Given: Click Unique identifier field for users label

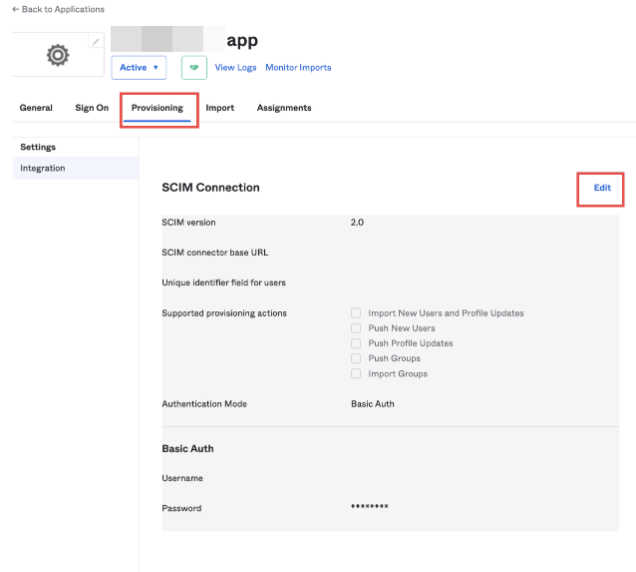Looking at the screenshot, I should tap(223, 283).
